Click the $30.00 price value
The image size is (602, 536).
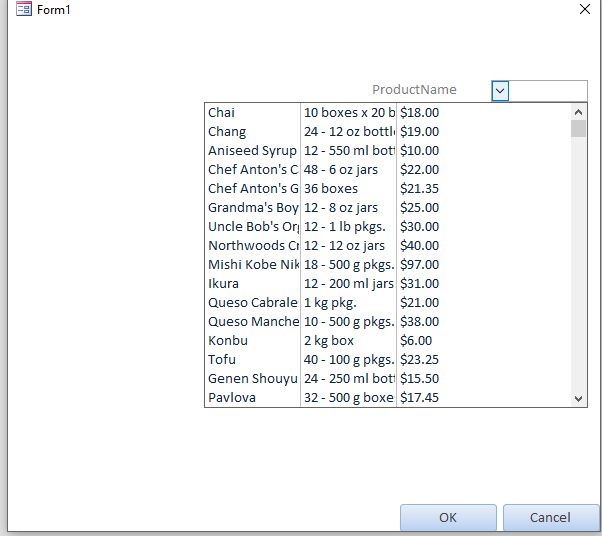419,227
